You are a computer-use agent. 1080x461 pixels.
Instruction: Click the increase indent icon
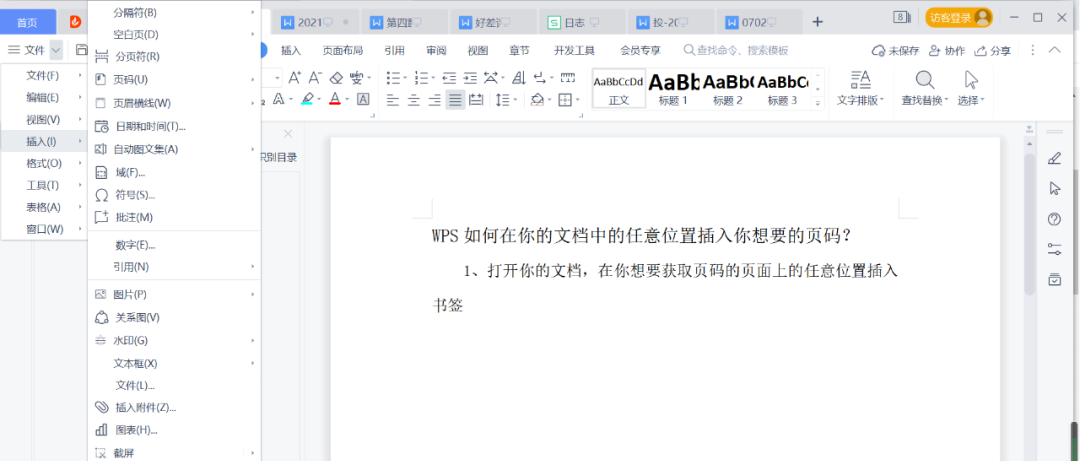pos(470,77)
